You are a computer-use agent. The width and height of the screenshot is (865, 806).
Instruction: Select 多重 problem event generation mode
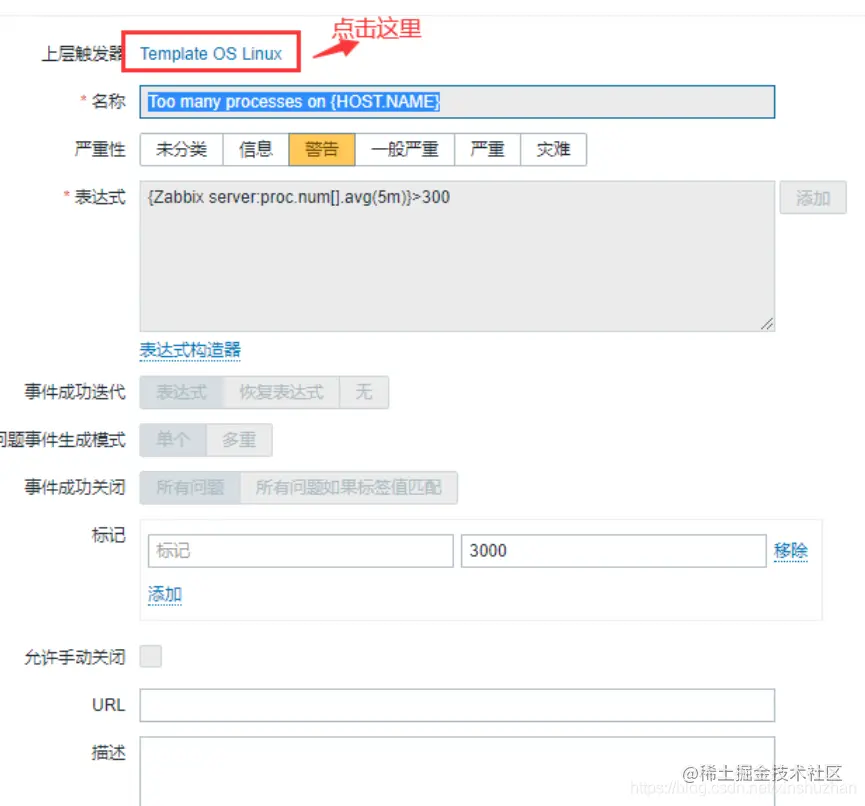[x=239, y=440]
